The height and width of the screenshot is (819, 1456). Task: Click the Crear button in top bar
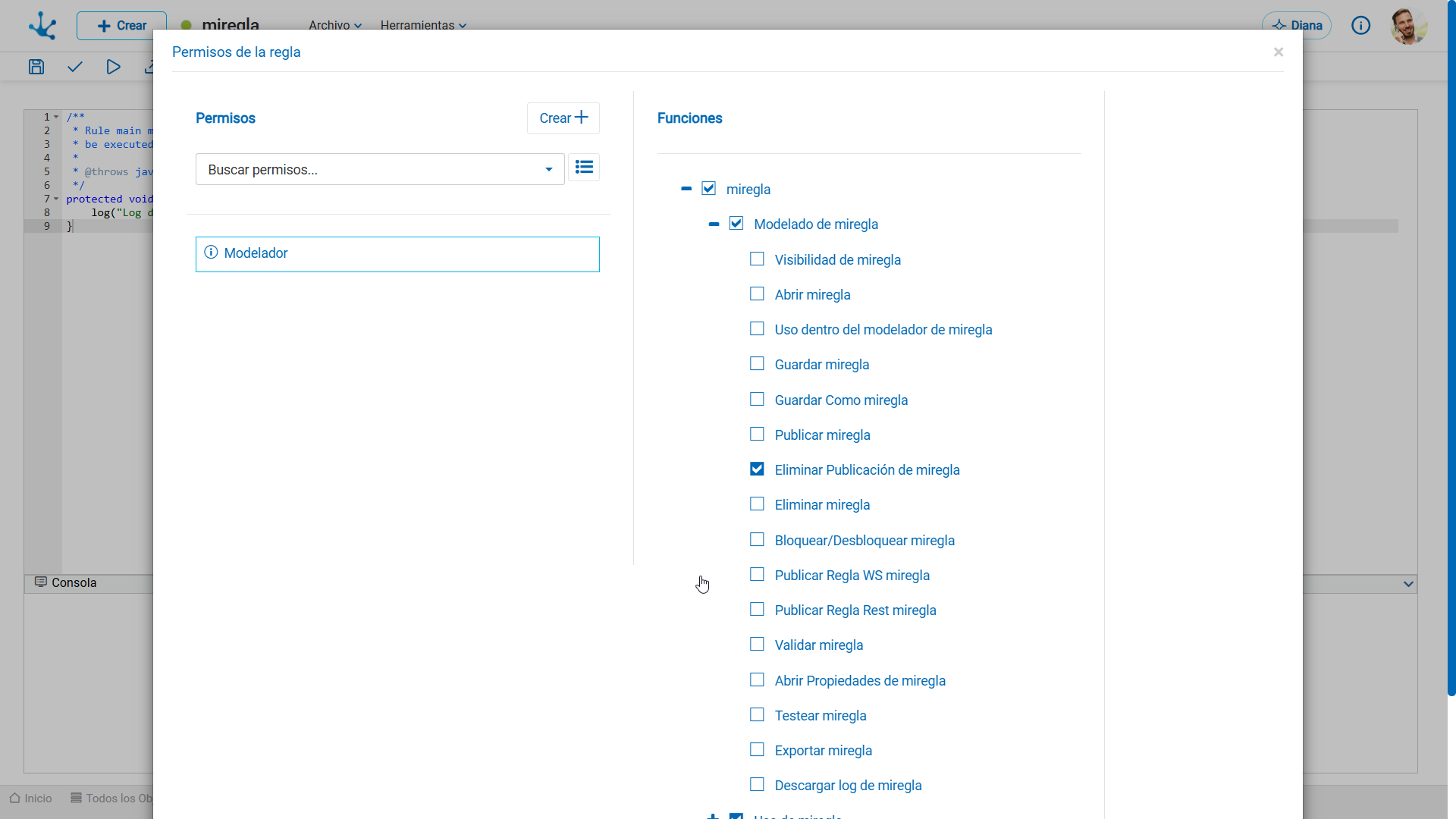click(121, 26)
